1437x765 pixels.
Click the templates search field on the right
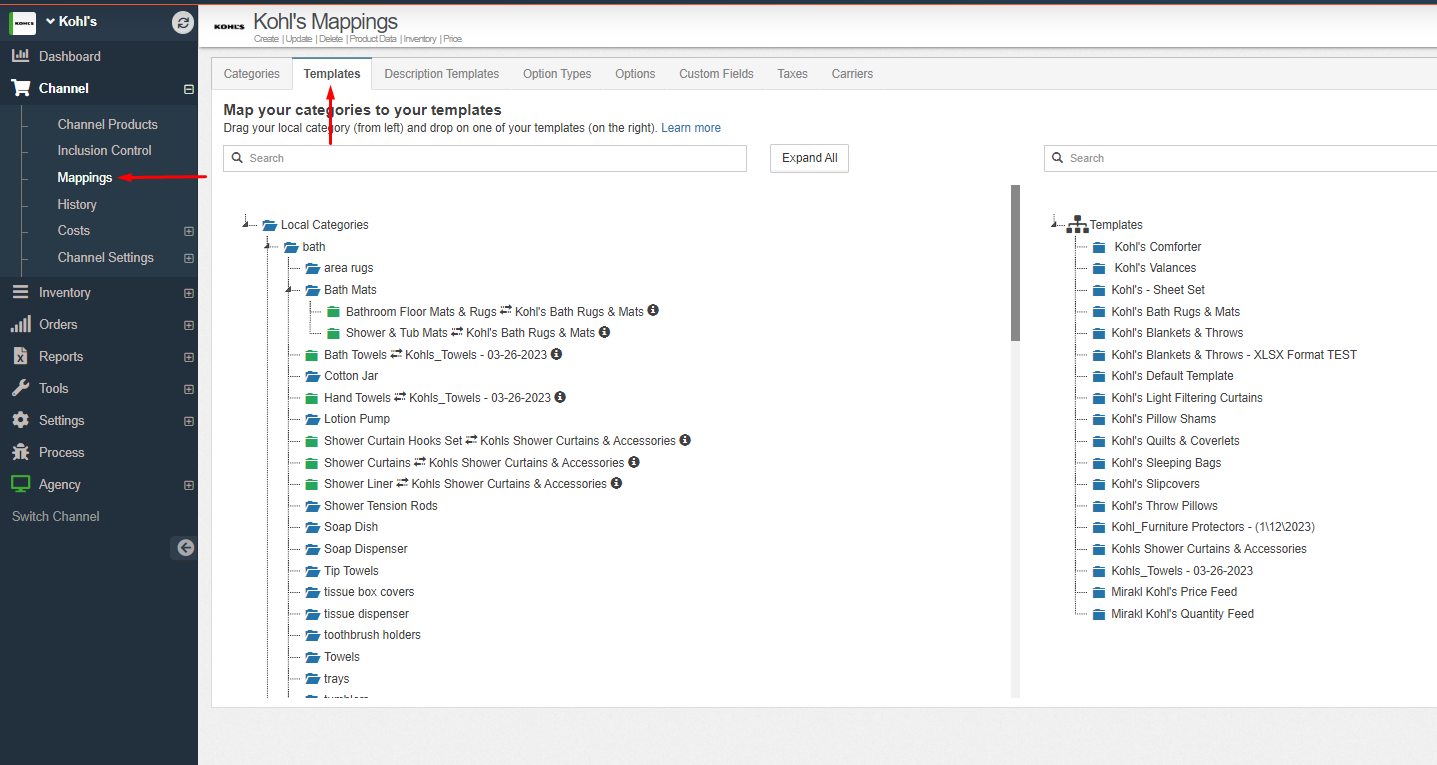[x=1240, y=158]
